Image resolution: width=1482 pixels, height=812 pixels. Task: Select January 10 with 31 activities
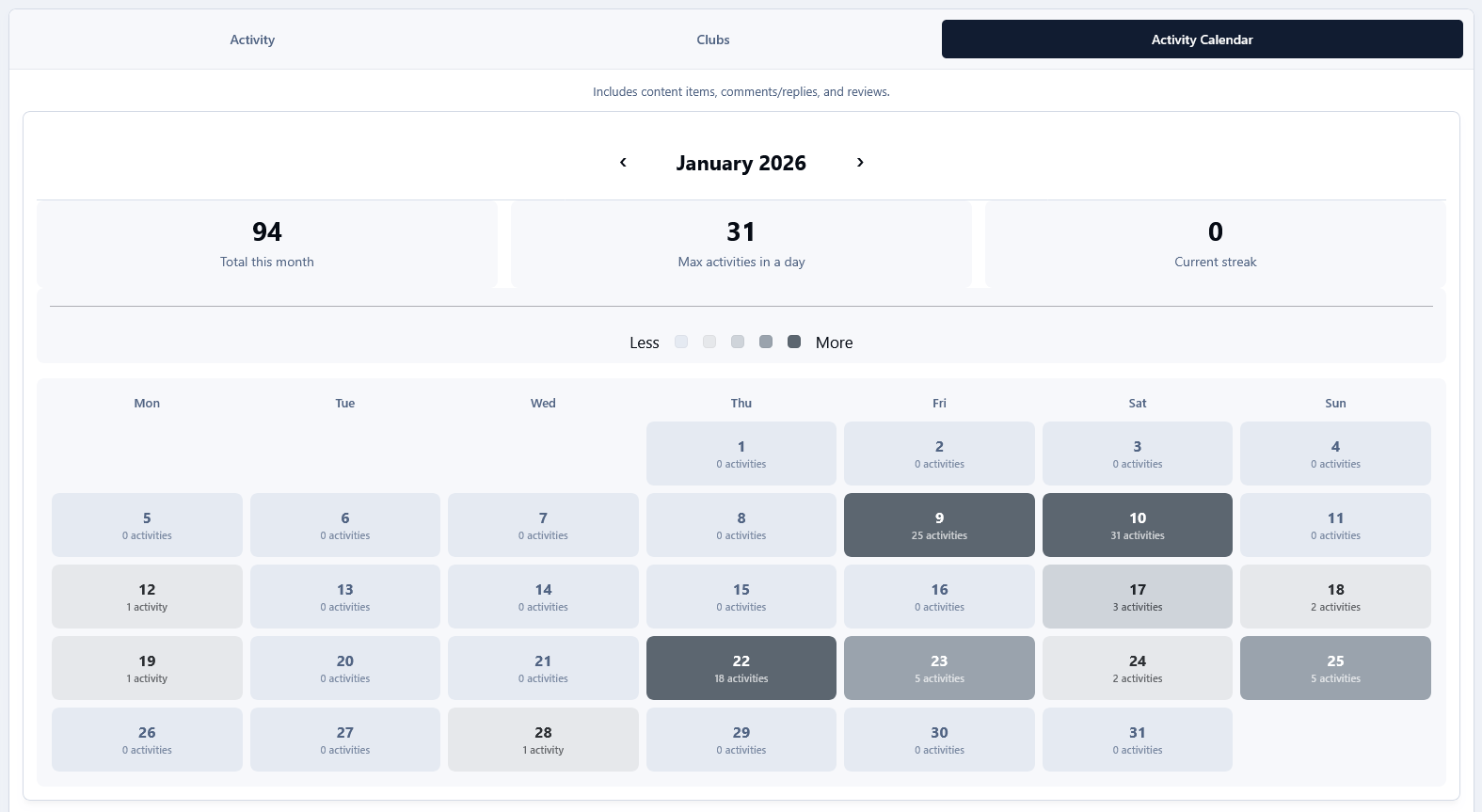(x=1137, y=525)
